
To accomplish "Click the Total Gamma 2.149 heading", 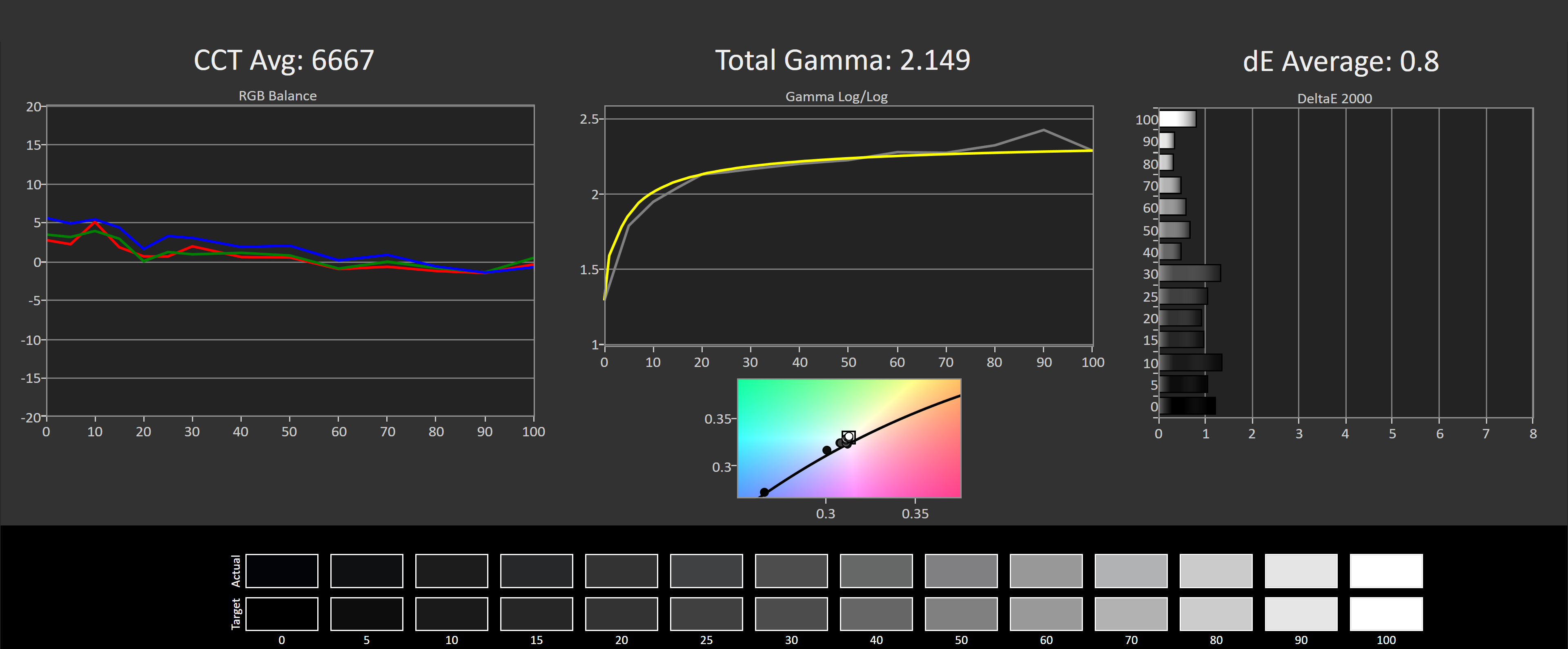I will point(842,60).
